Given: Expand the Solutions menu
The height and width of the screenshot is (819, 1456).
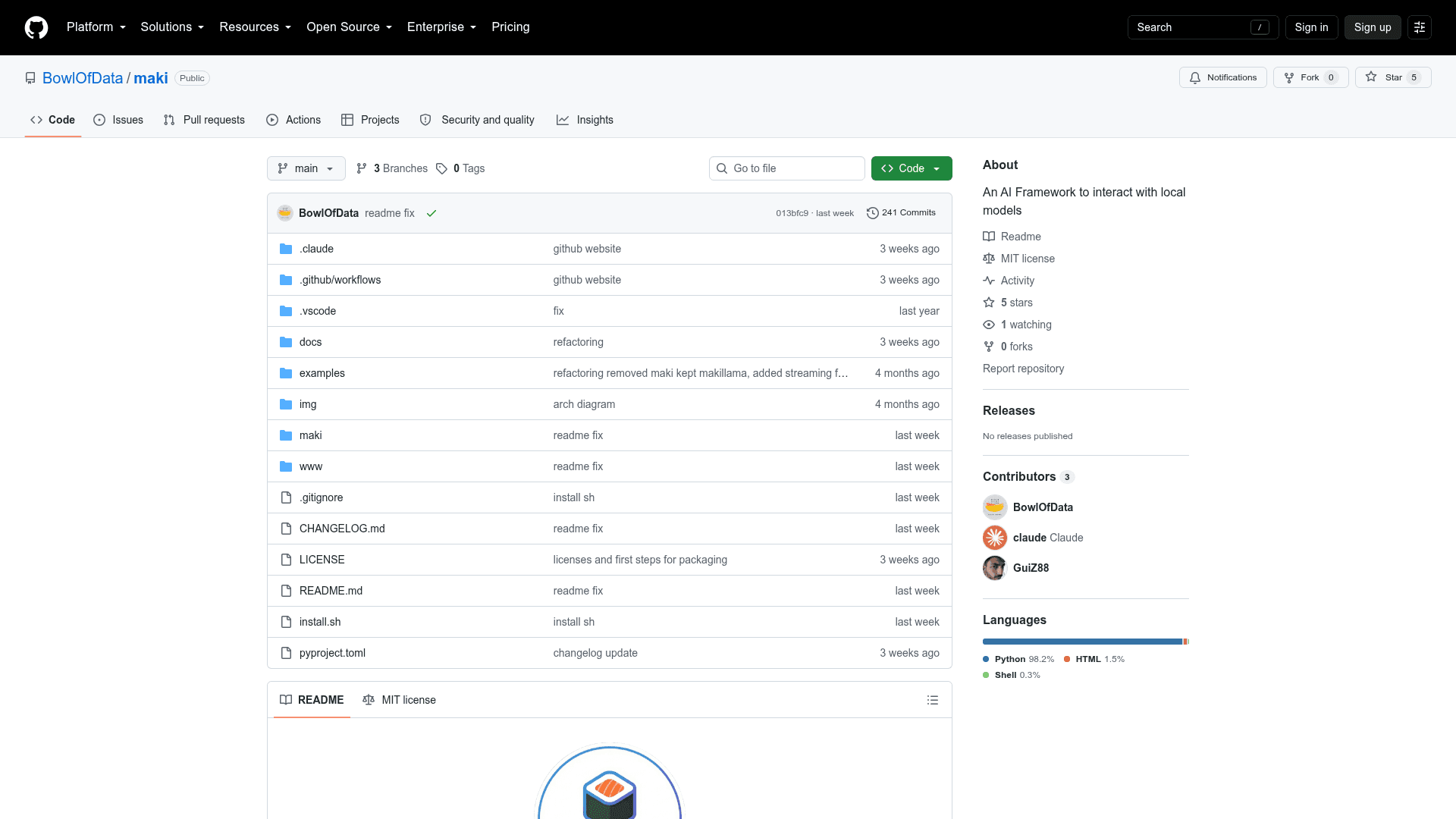Looking at the screenshot, I should [x=172, y=27].
